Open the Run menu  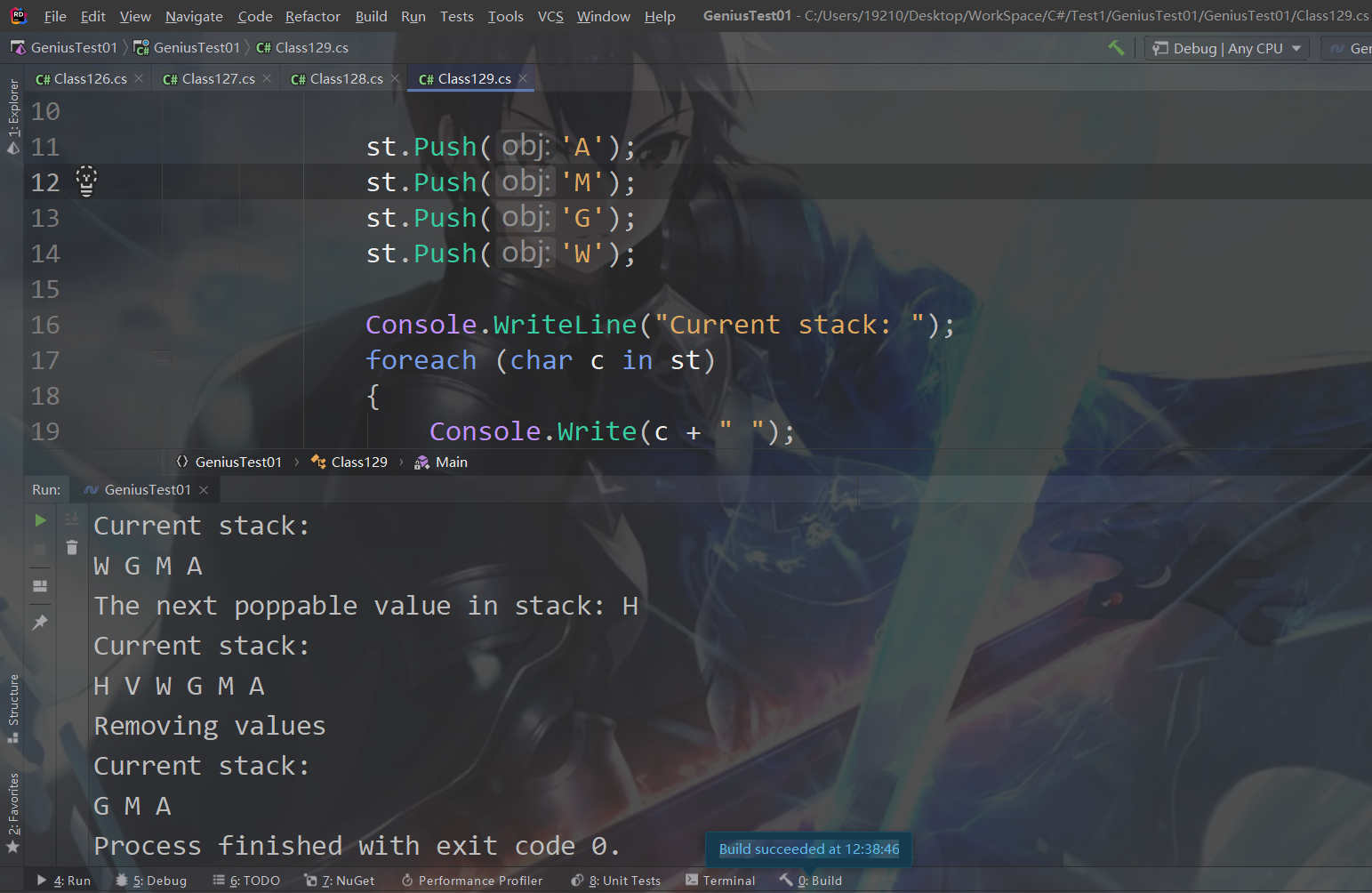413,16
